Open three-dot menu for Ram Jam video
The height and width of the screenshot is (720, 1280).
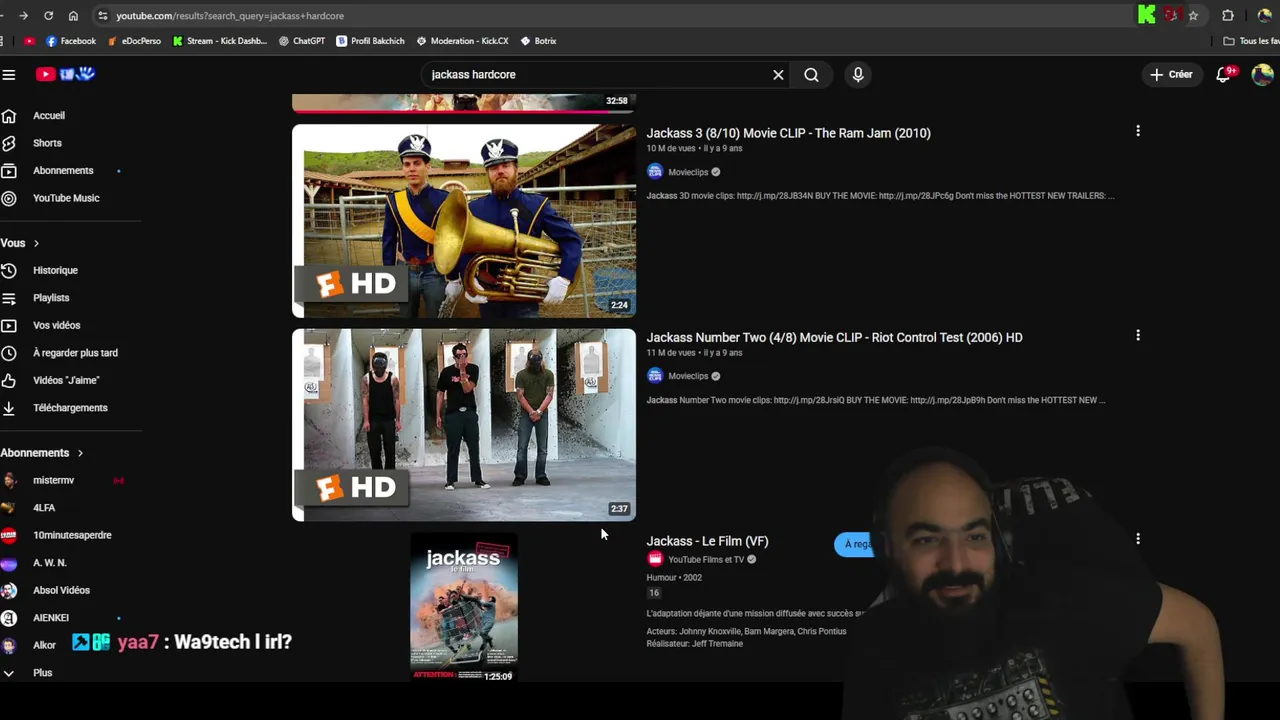point(1138,131)
